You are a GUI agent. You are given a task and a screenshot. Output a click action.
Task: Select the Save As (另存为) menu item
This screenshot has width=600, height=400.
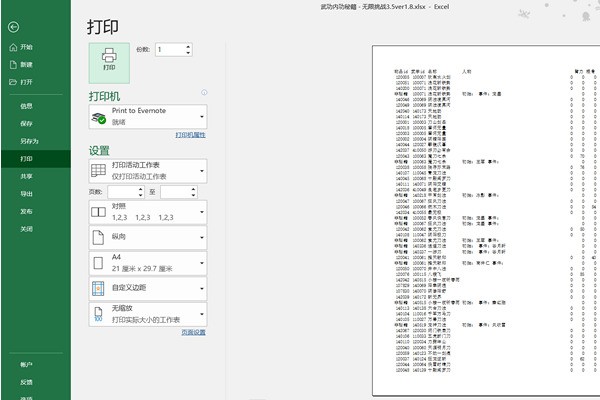point(36,141)
